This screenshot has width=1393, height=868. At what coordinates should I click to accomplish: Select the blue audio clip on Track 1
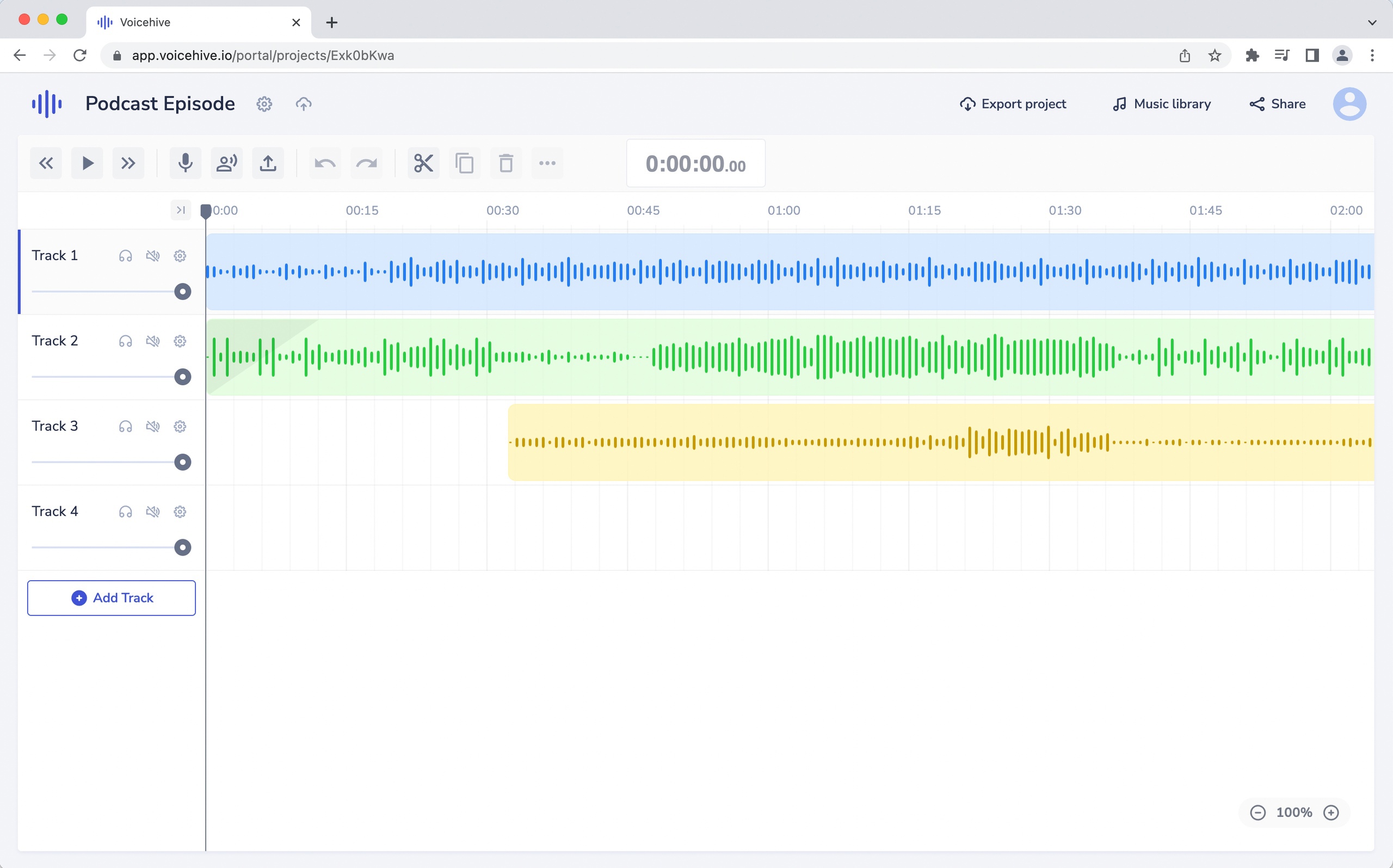point(790,272)
